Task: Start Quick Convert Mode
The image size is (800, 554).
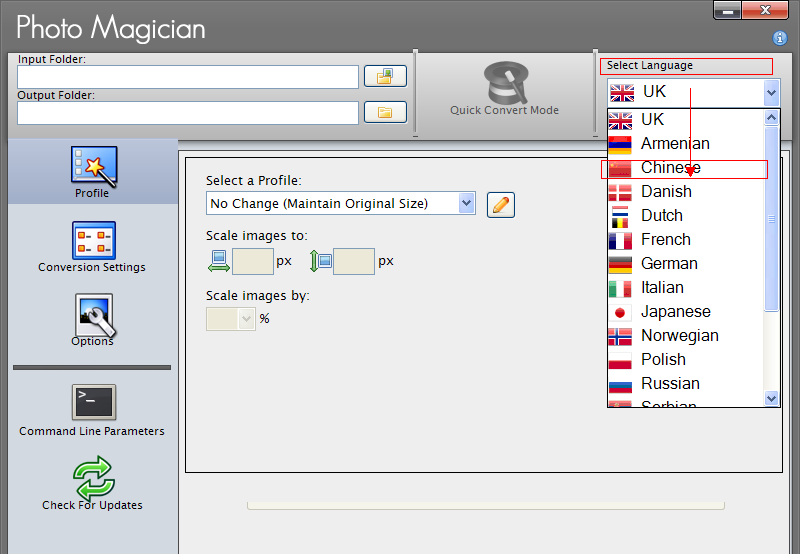Action: 504,88
